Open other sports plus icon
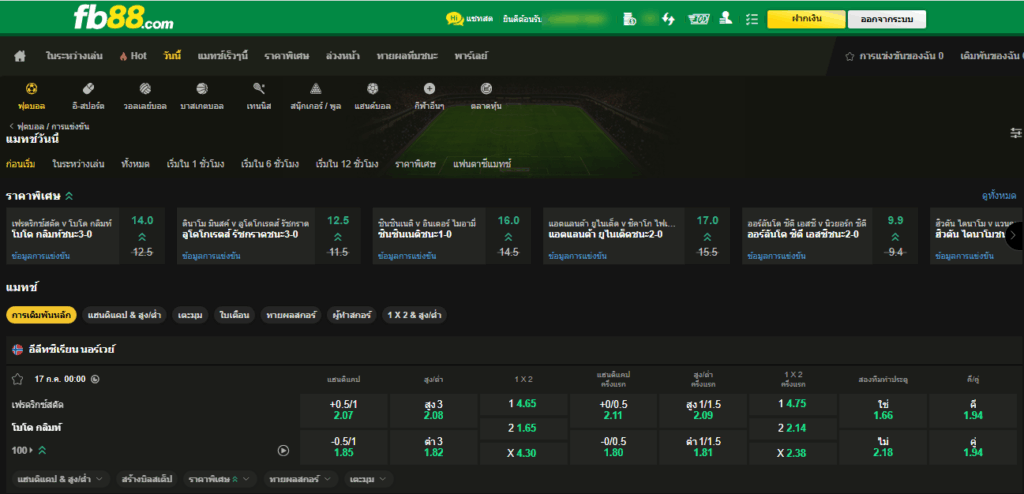The width and height of the screenshot is (1024, 494). click(429, 88)
